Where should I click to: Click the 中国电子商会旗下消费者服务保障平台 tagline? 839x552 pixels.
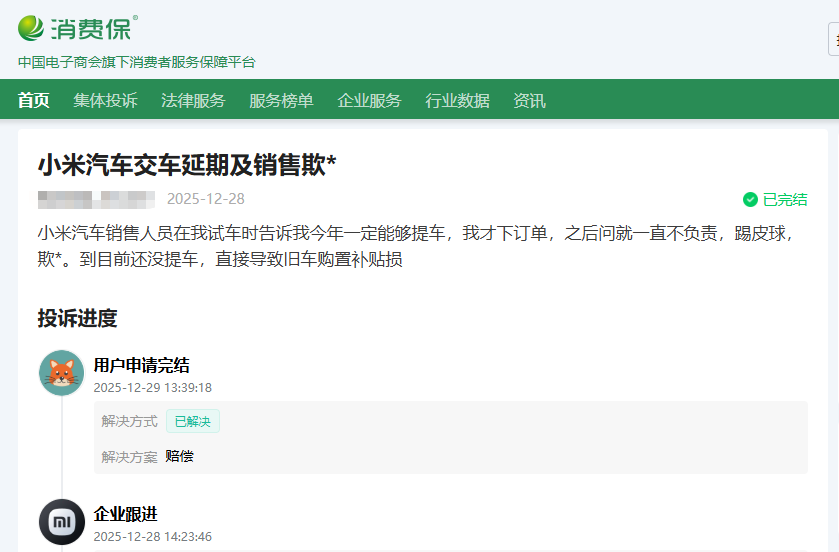coord(137,62)
